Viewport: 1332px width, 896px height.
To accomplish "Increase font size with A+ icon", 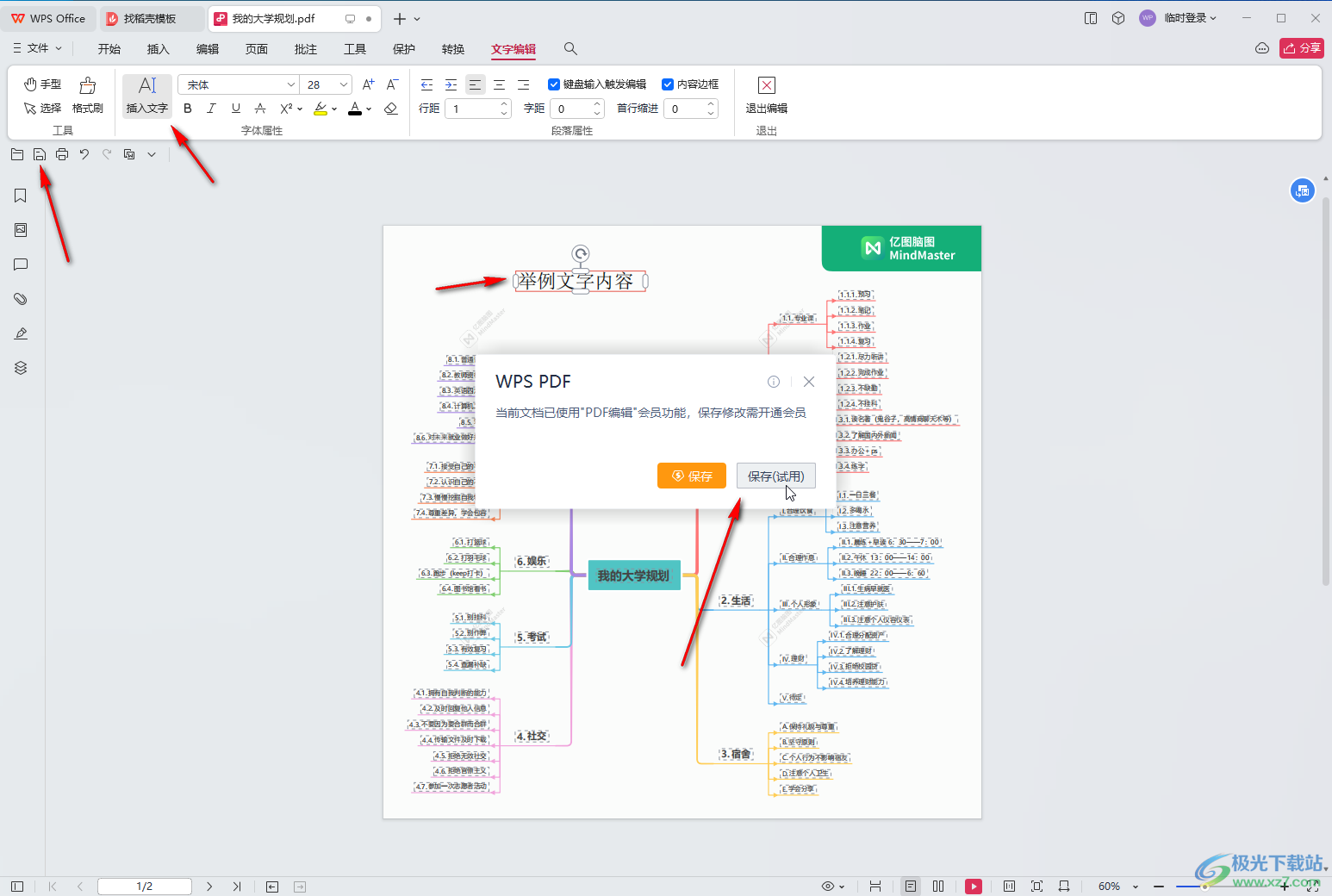I will [x=368, y=84].
